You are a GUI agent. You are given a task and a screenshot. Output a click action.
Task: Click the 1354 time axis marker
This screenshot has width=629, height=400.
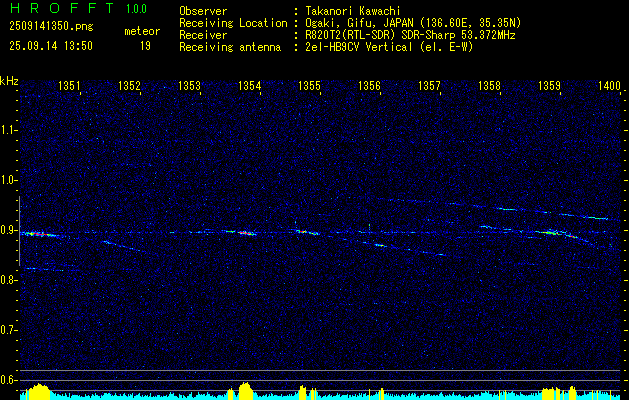coord(250,85)
